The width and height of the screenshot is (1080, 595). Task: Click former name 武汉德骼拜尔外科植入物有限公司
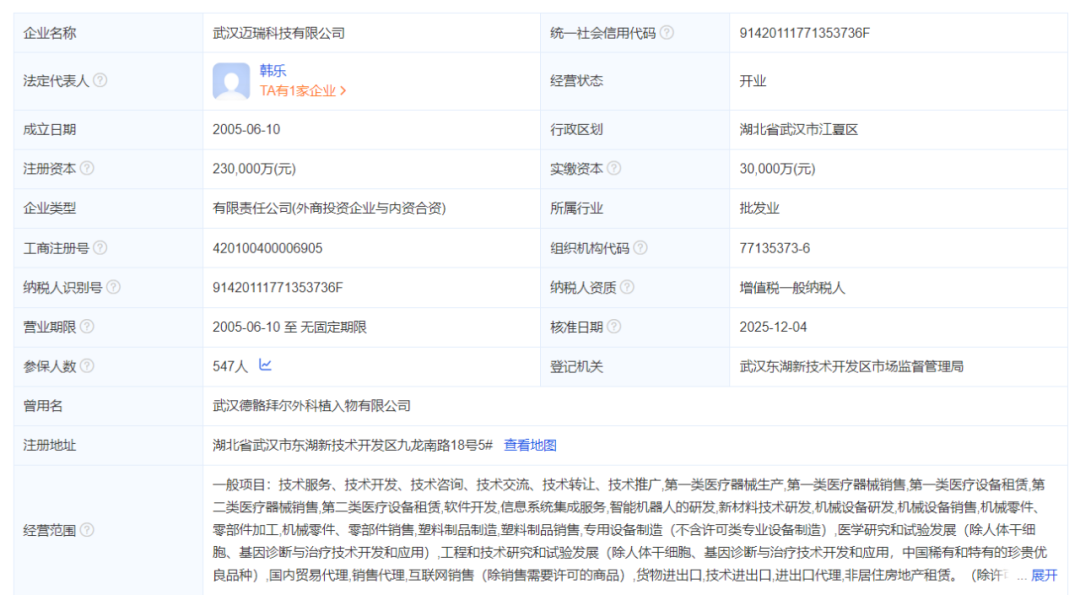click(x=311, y=406)
